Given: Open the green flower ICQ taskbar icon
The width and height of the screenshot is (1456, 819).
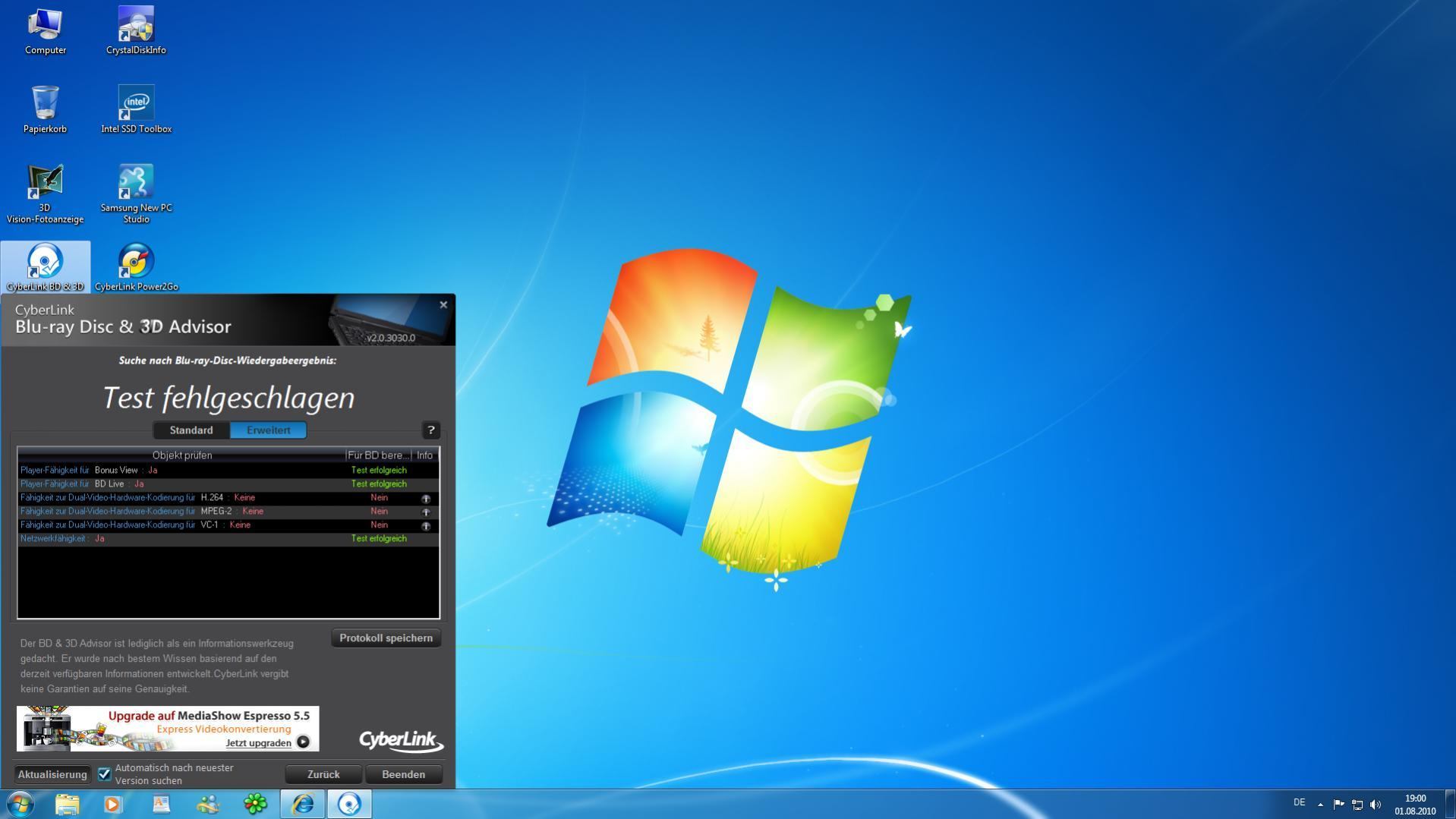Looking at the screenshot, I should coord(255,804).
